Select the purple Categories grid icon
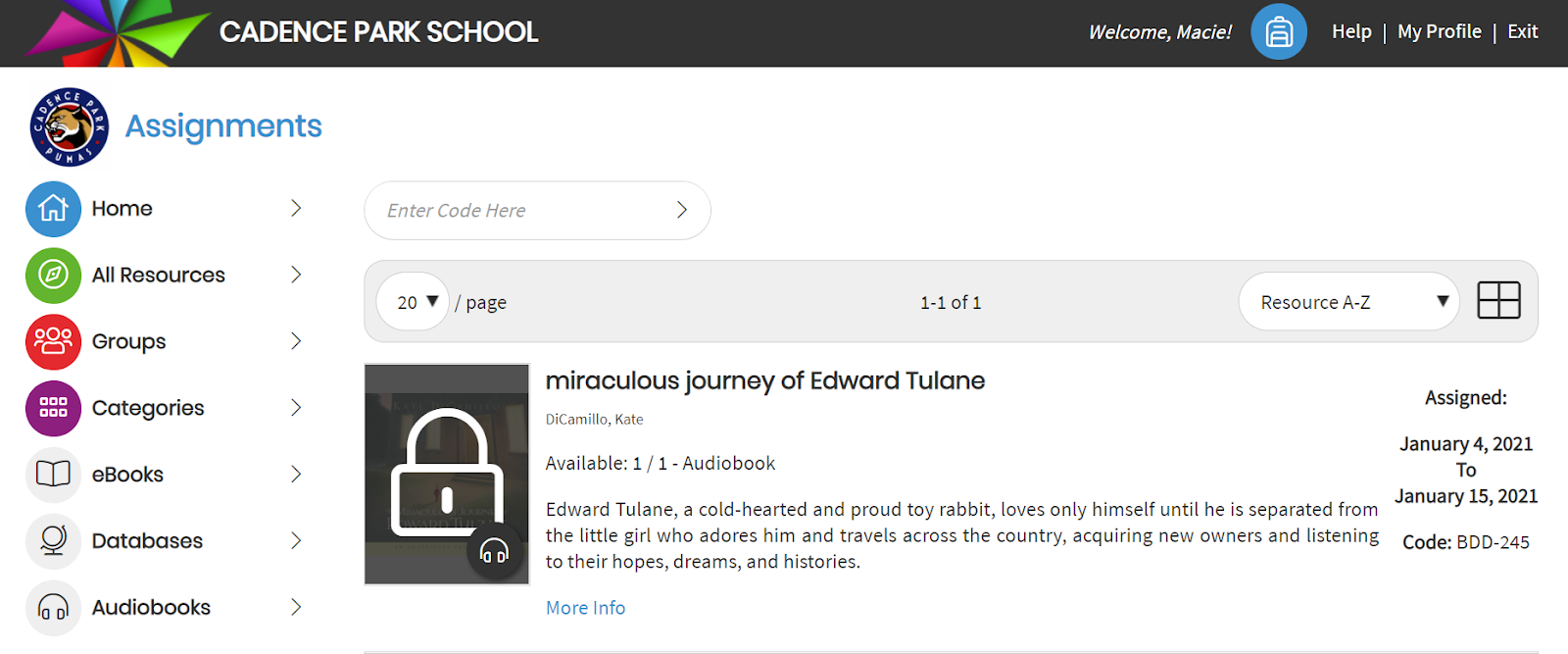Image resolution: width=1568 pixels, height=654 pixels. [x=53, y=408]
